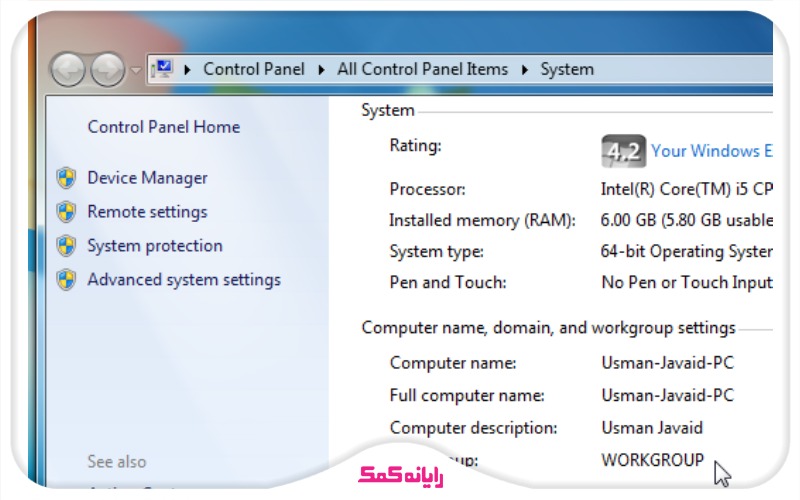This screenshot has height=500, width=800.
Task: Click the System breadcrumb segment
Action: pos(567,69)
